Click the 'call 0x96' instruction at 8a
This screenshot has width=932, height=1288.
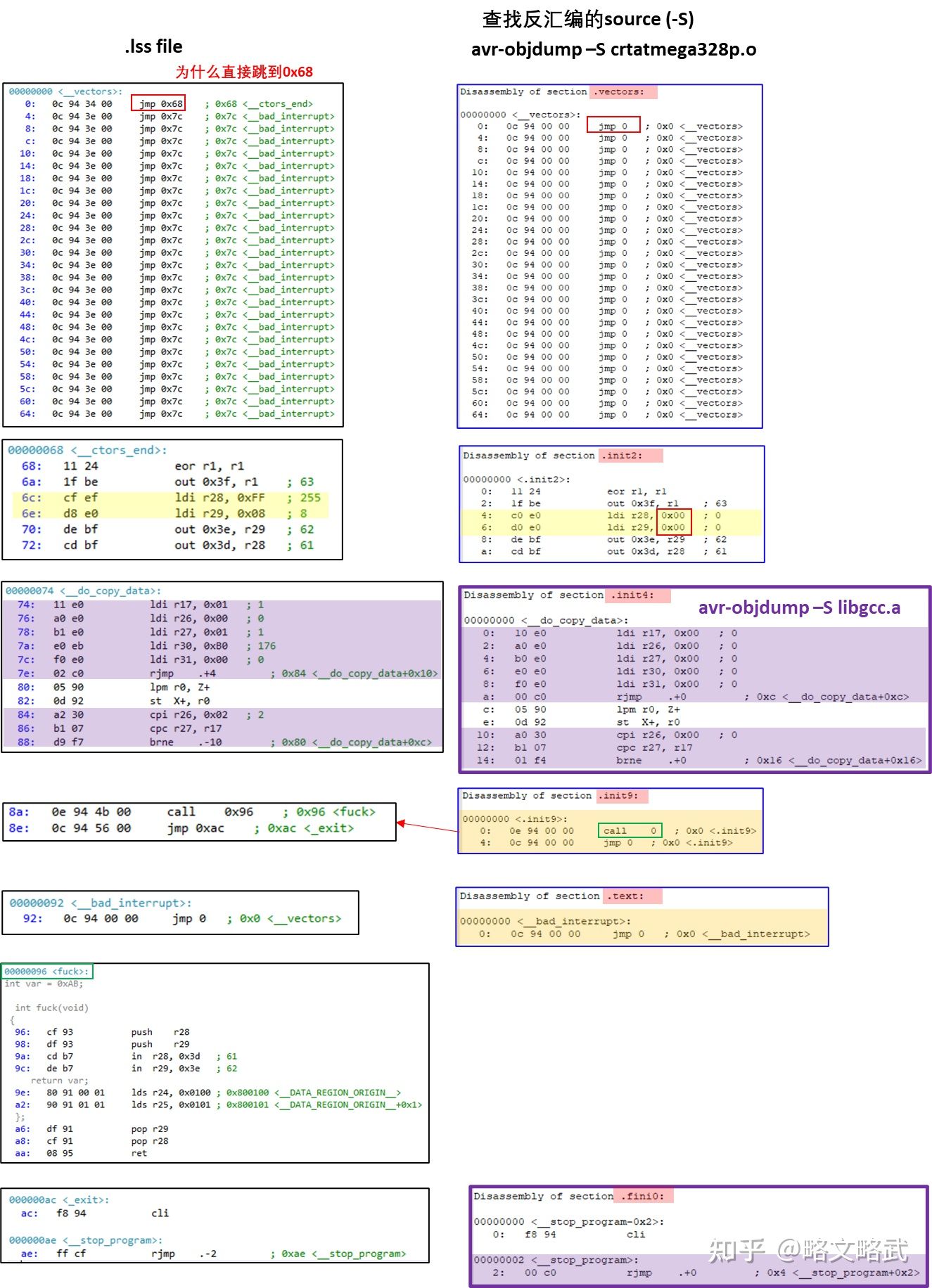210,811
